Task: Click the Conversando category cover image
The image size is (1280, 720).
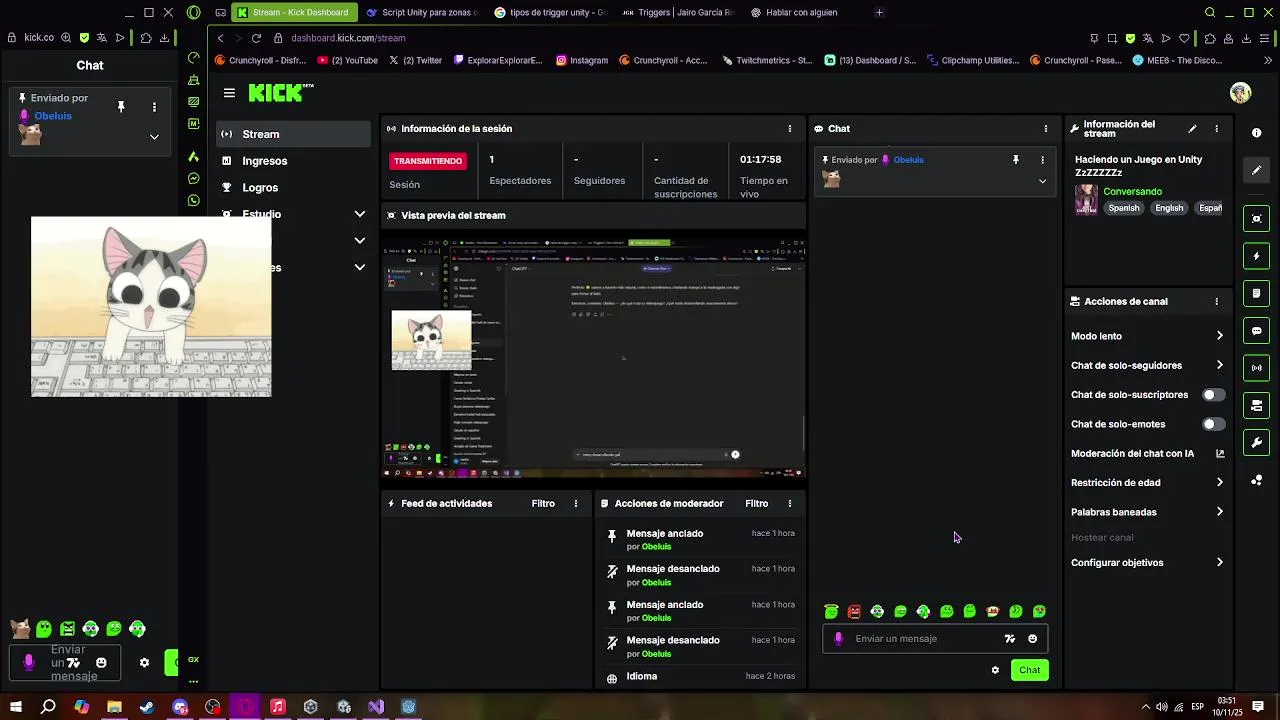Action: 1086,200
